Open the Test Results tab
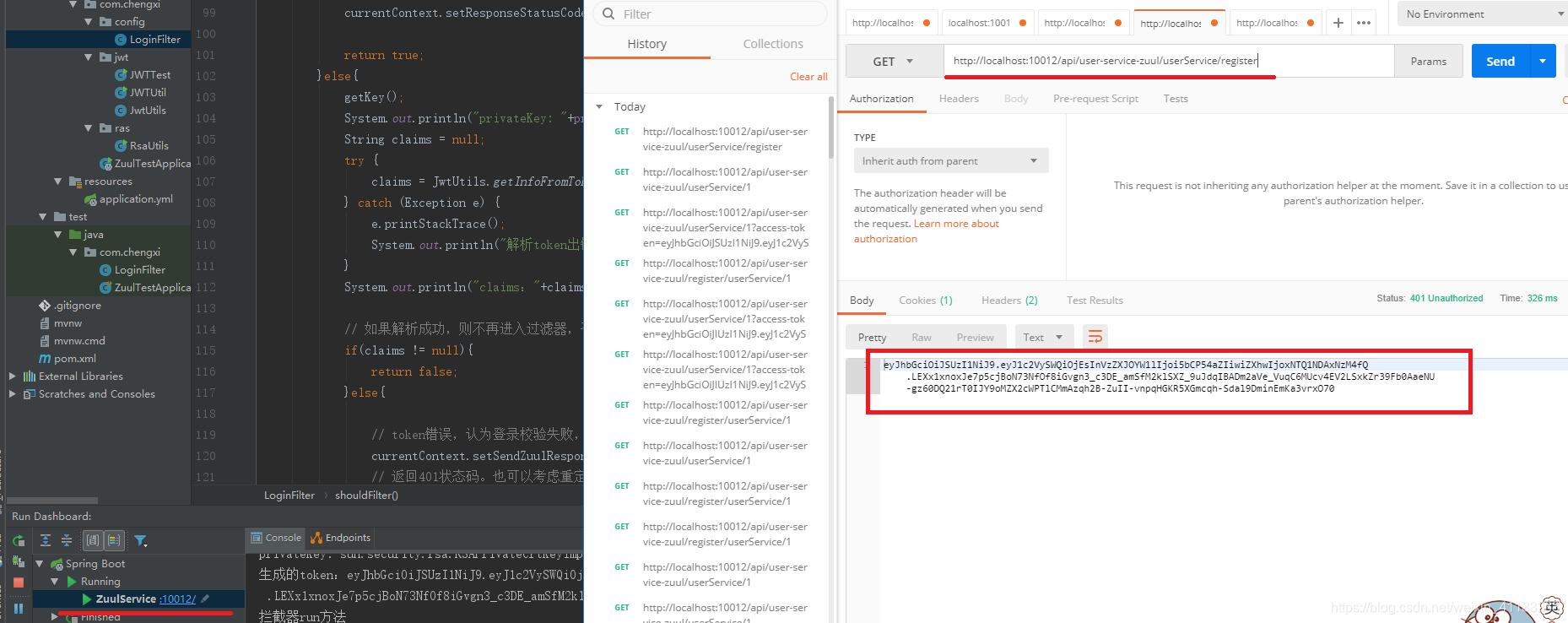This screenshot has width=1568, height=623. pyautogui.click(x=1095, y=301)
